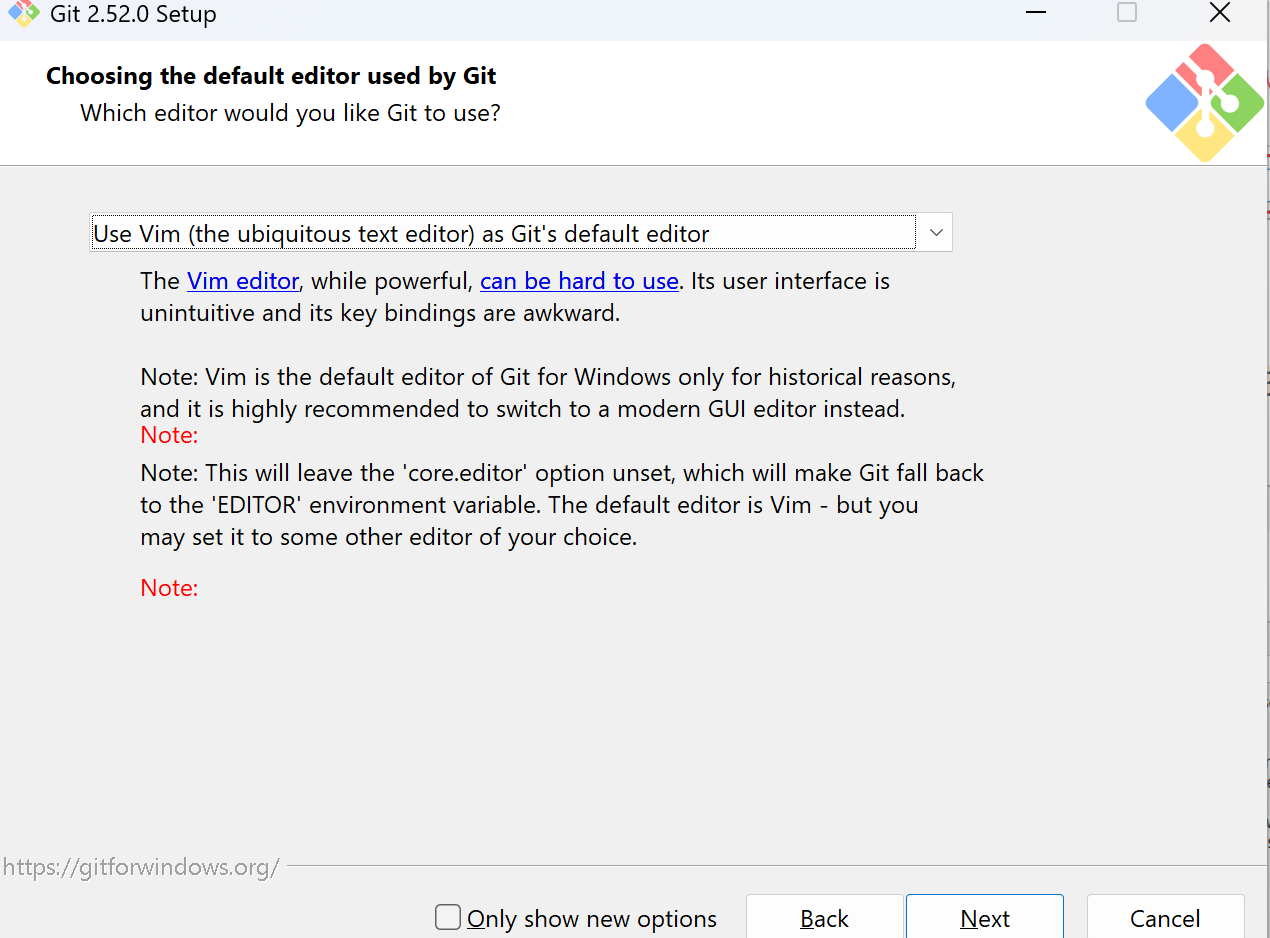Click the 'Git 2.52.0 Setup' title text
The image size is (1270, 938).
point(133,15)
